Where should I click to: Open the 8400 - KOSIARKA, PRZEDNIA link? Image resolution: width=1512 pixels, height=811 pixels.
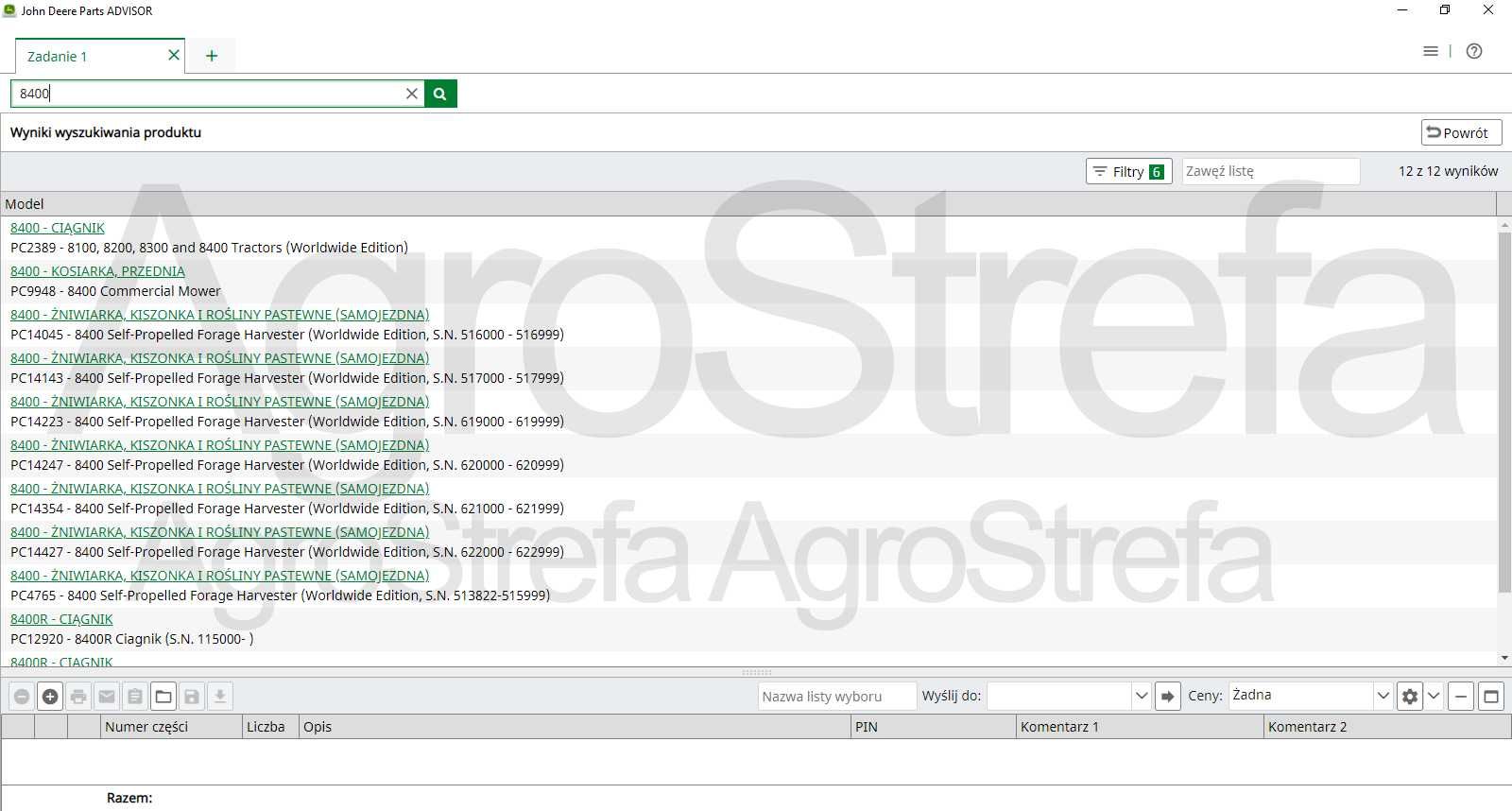click(x=97, y=271)
